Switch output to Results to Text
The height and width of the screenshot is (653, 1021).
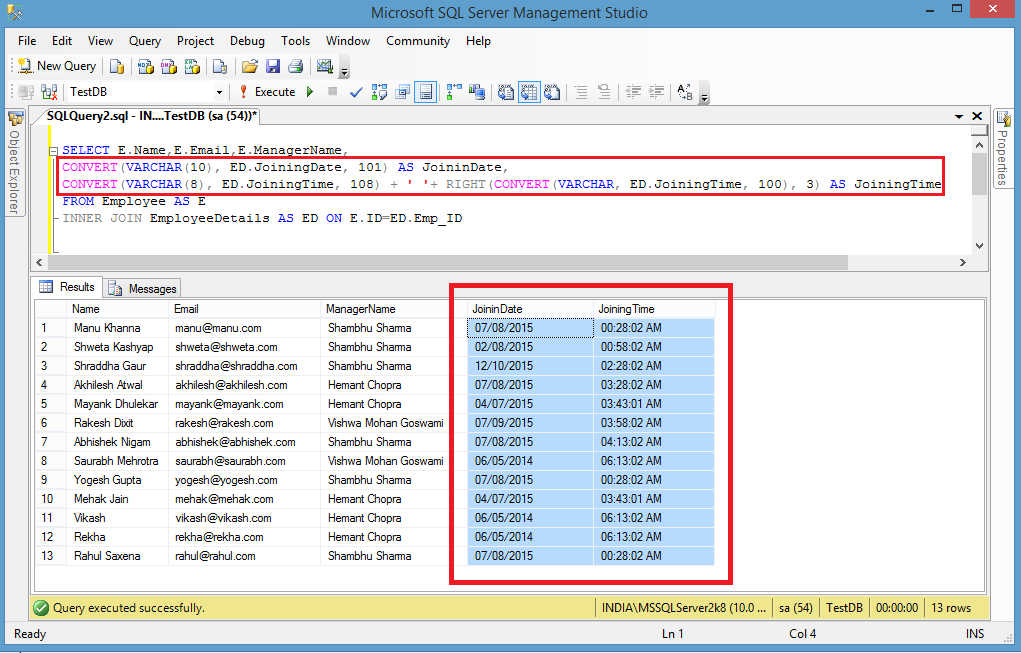pyautogui.click(x=505, y=92)
